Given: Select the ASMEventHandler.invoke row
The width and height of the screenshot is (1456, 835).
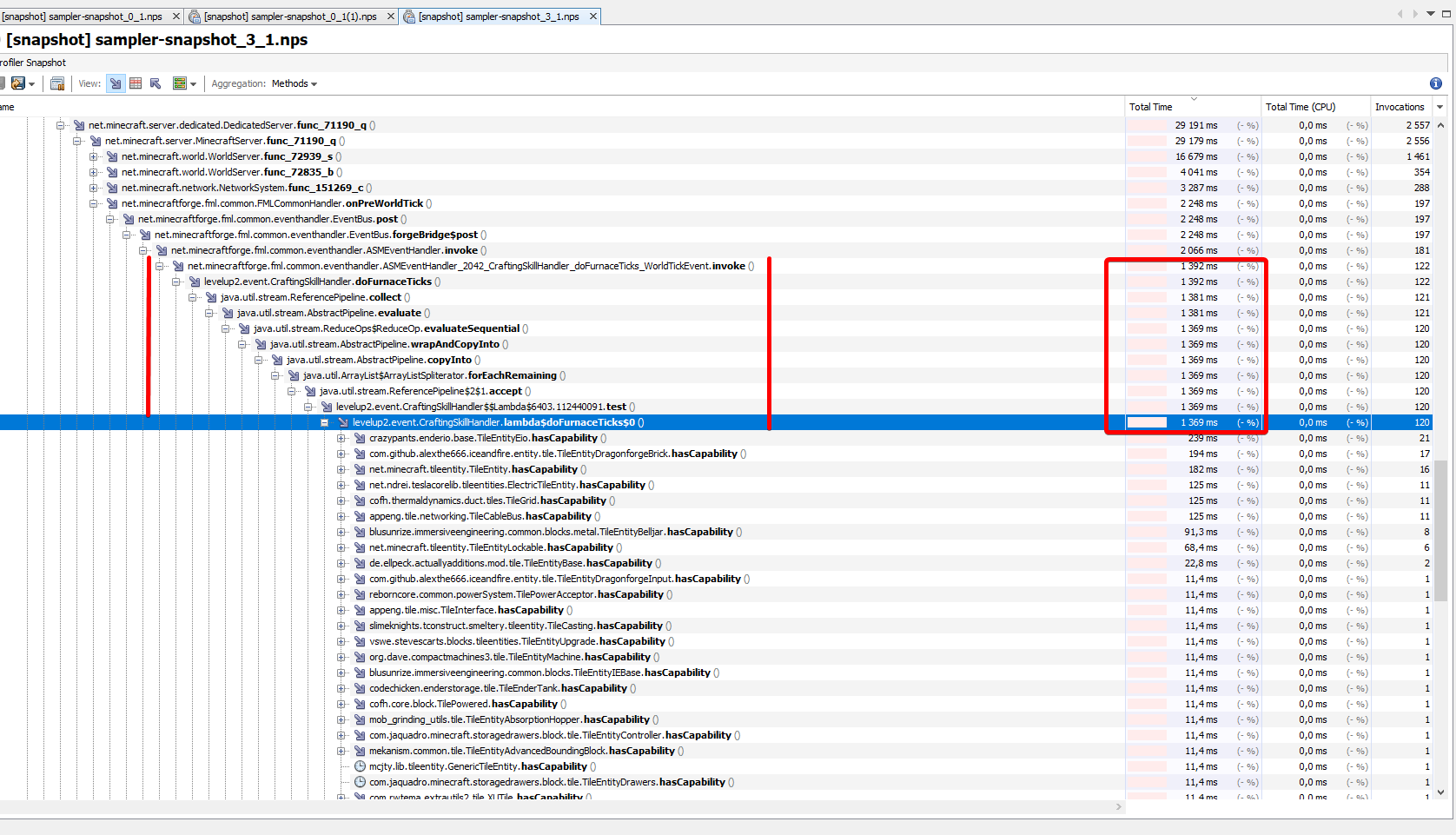Looking at the screenshot, I should pos(716,250).
